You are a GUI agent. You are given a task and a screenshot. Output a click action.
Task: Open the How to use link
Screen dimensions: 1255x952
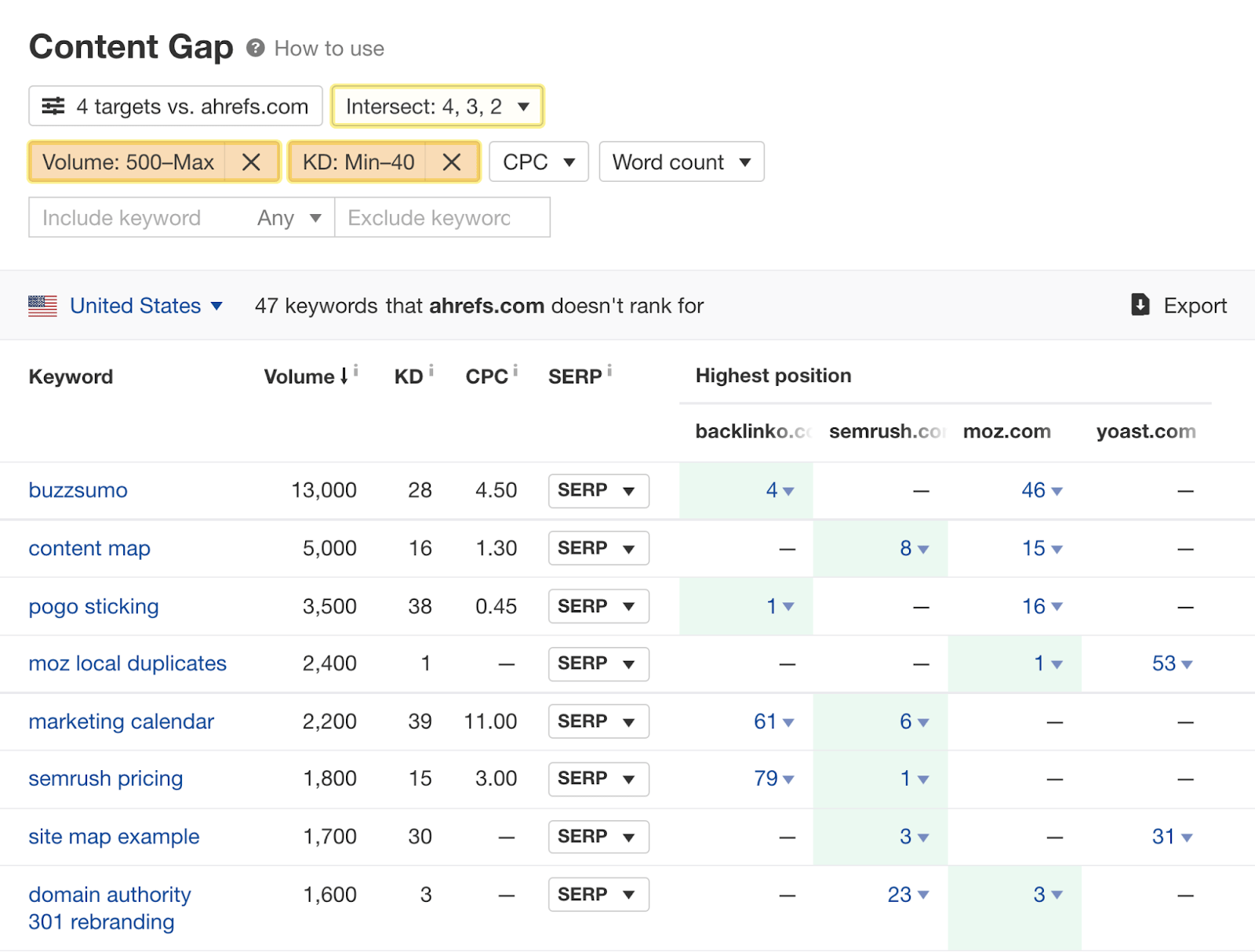pos(329,49)
